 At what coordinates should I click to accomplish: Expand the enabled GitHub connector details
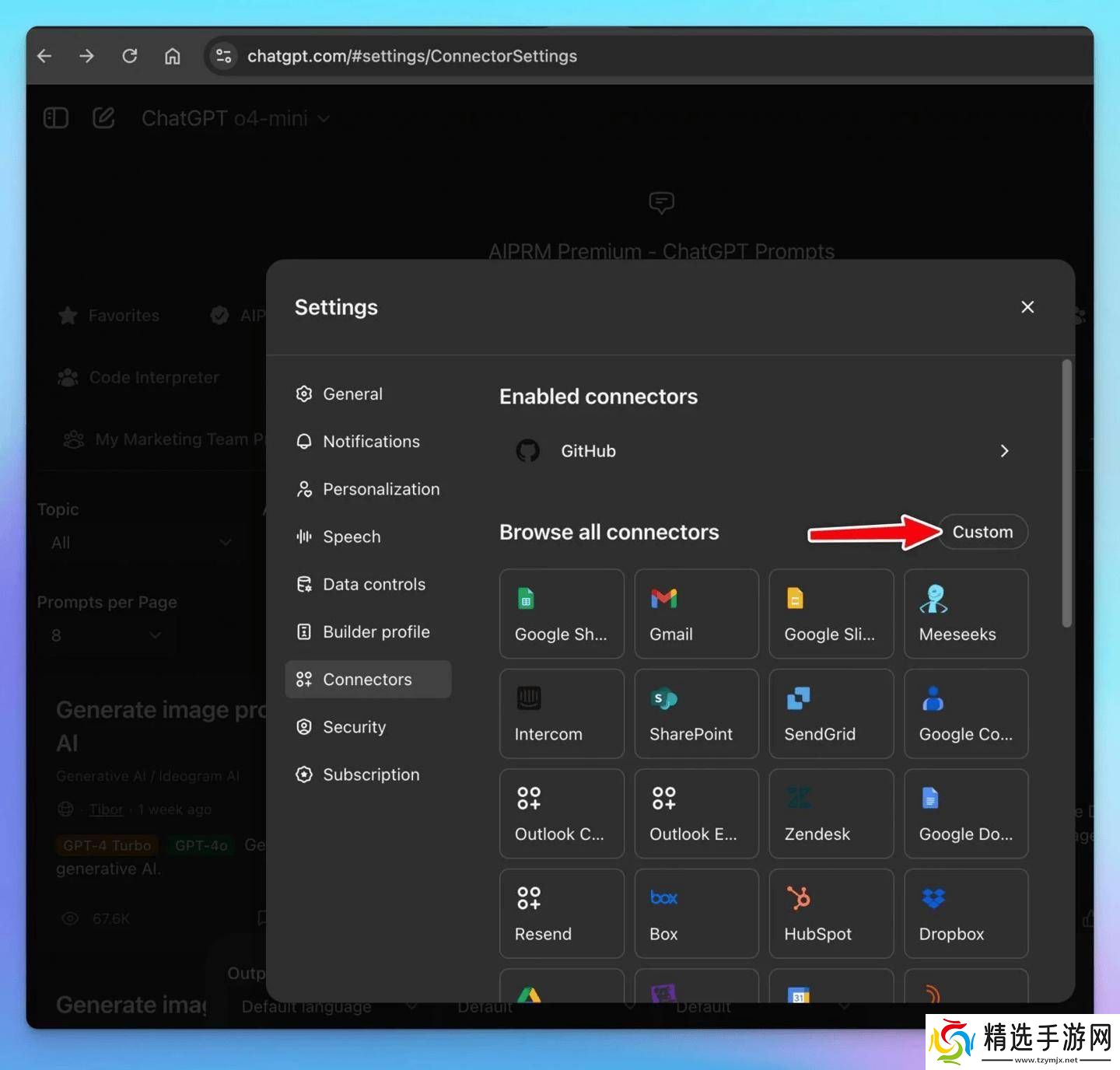pyautogui.click(x=1003, y=451)
